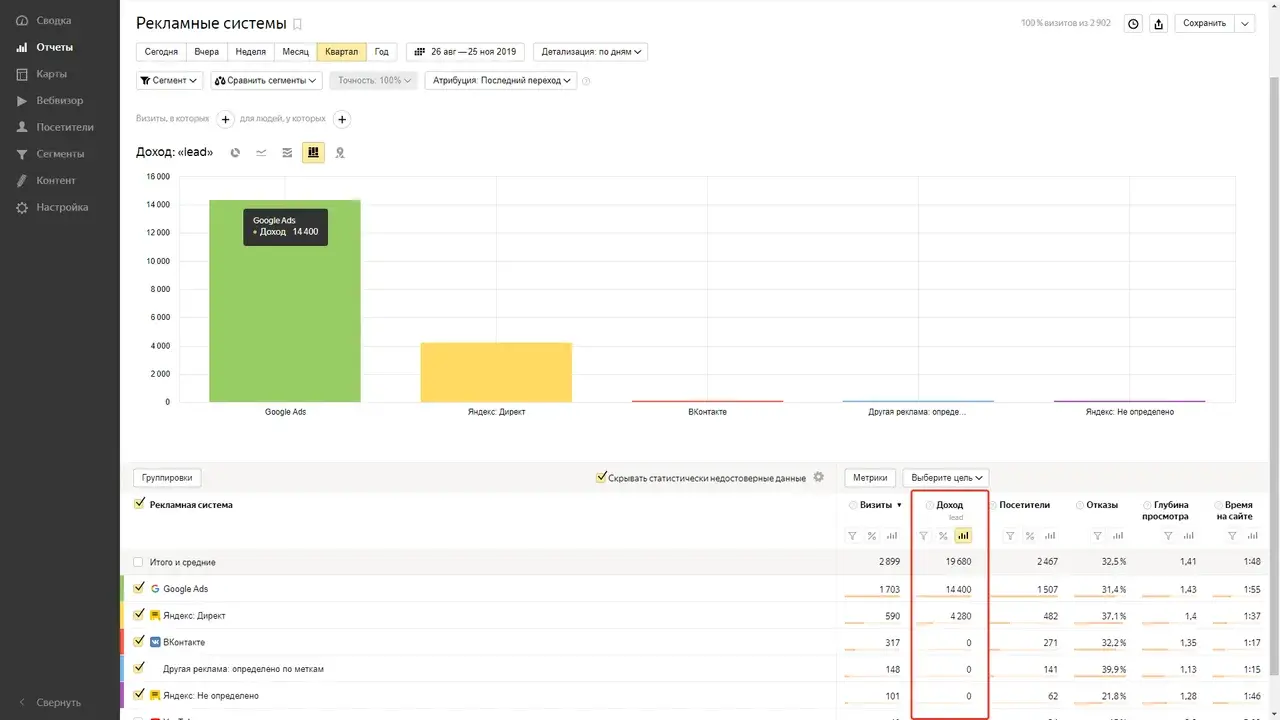
Task: Add condition for Визиты, в которых
Action: 226,119
